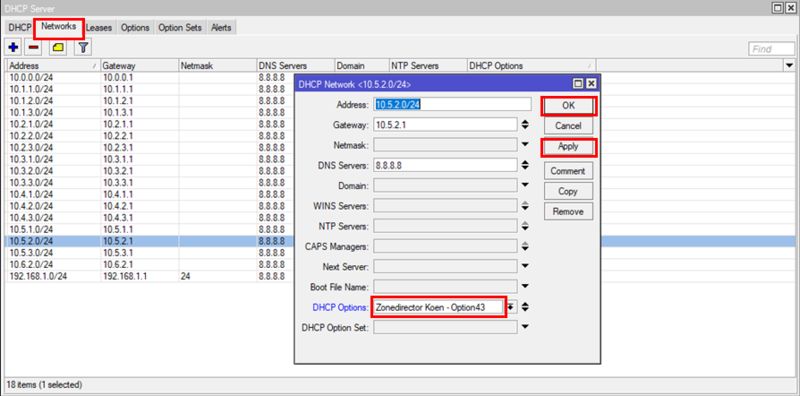Viewport: 800px width, 396px height.
Task: Select the 10.3.1.0/24 network row
Action: tap(149, 159)
